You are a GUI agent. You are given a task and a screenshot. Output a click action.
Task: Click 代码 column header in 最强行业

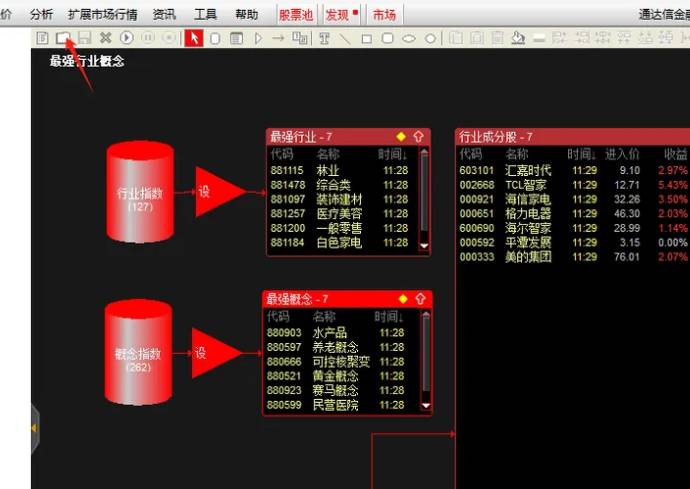pyautogui.click(x=282, y=154)
